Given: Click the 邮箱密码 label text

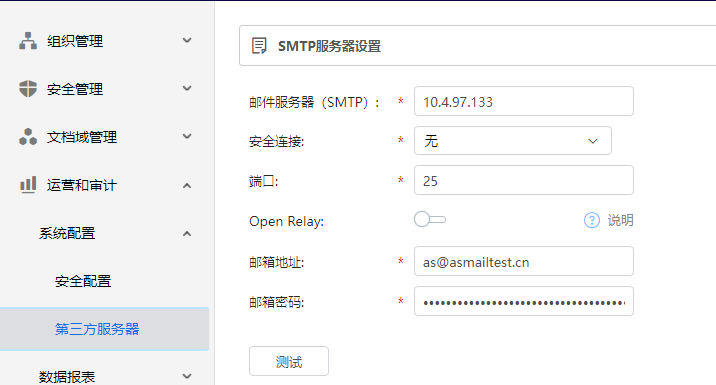Looking at the screenshot, I should click(276, 302).
